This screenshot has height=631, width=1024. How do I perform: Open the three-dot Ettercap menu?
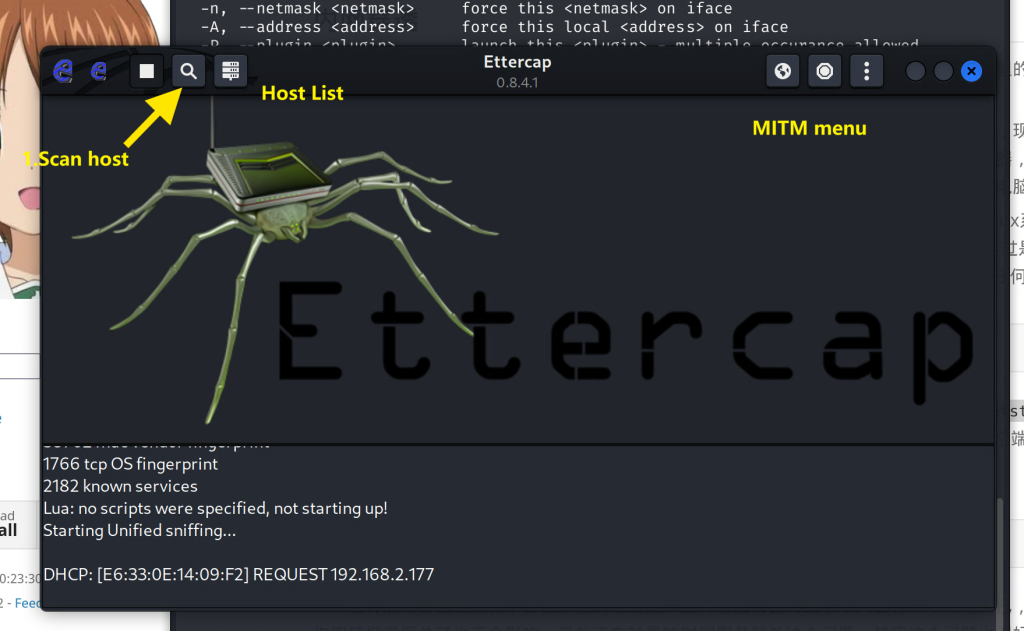(x=867, y=71)
